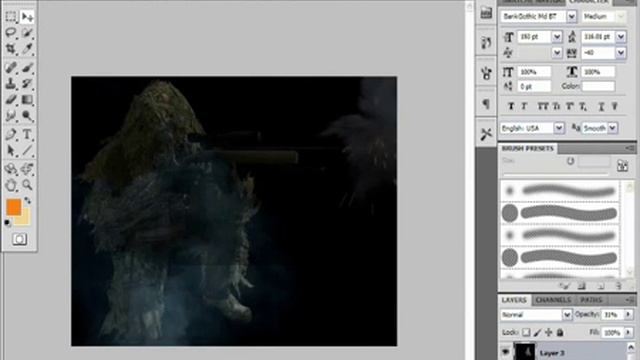Screen dimensions: 640x360
Task: Select the Move tool
Action: pyautogui.click(x=27, y=17)
